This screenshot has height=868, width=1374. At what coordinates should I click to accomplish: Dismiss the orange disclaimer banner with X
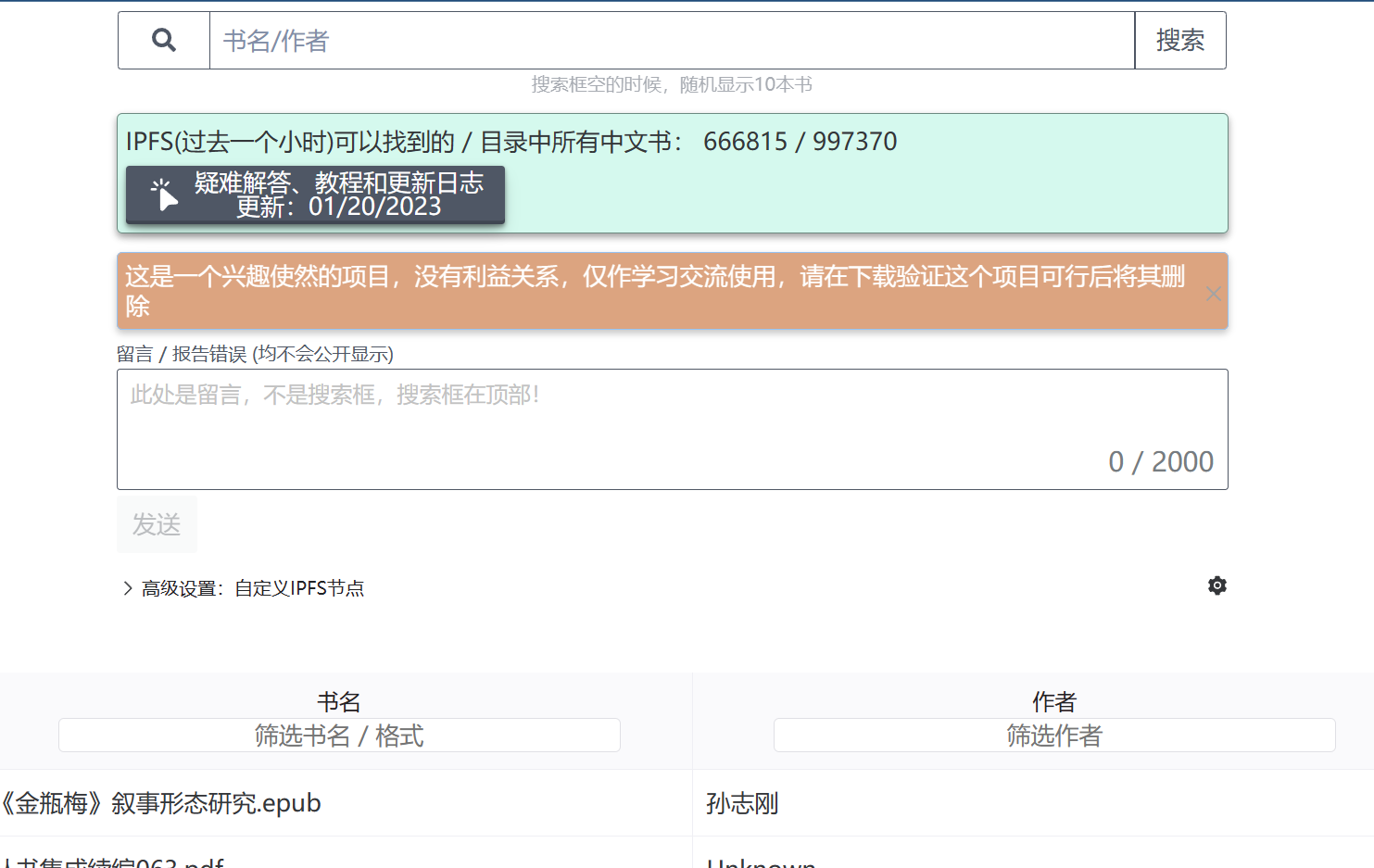[1213, 294]
